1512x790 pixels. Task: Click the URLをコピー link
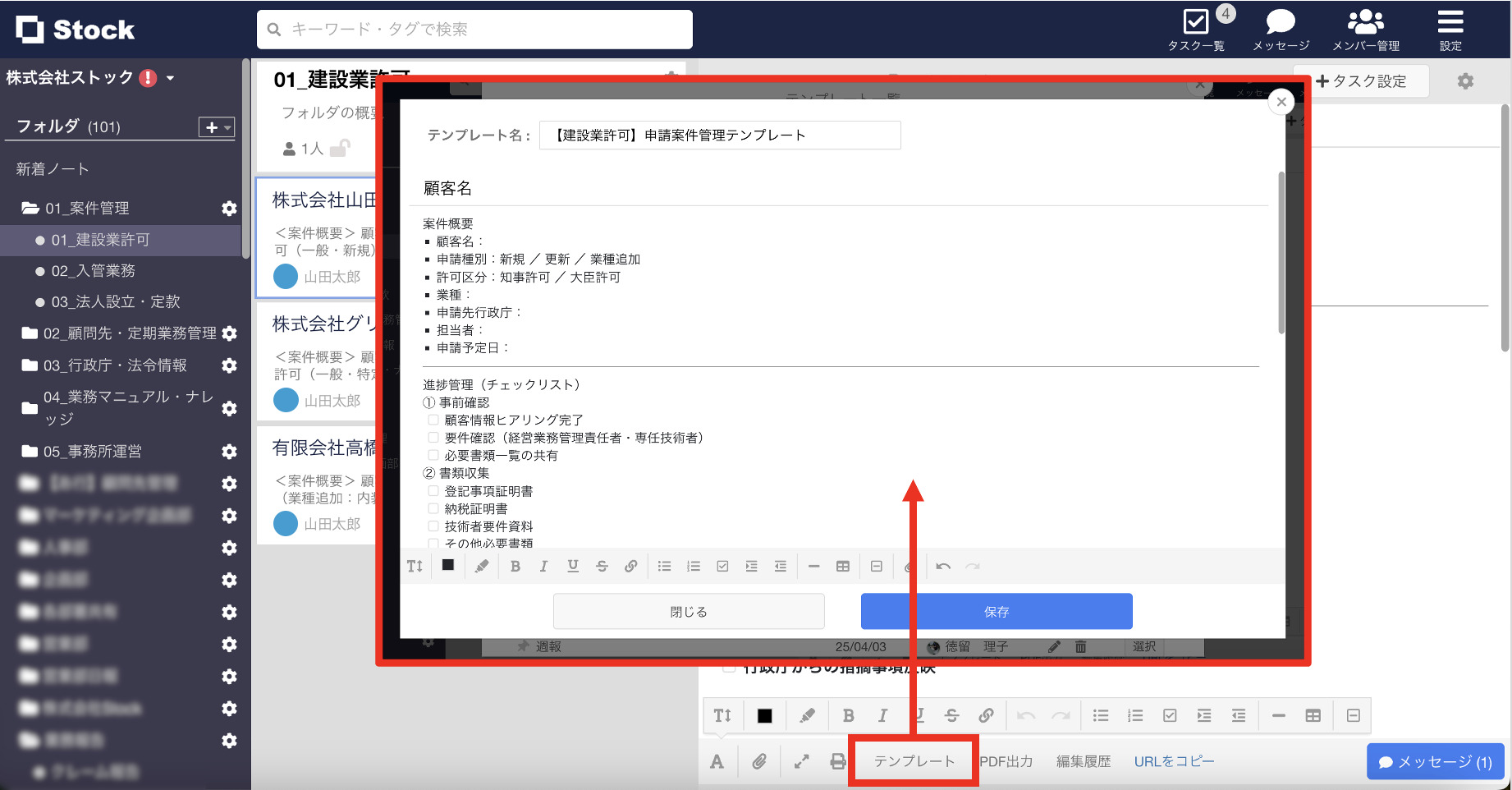coord(1172,760)
